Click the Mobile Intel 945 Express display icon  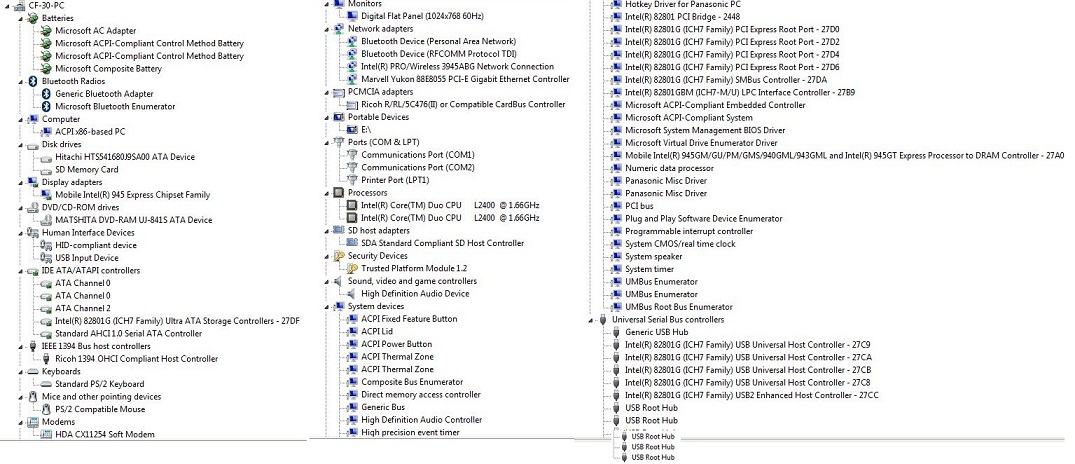[x=47, y=195]
